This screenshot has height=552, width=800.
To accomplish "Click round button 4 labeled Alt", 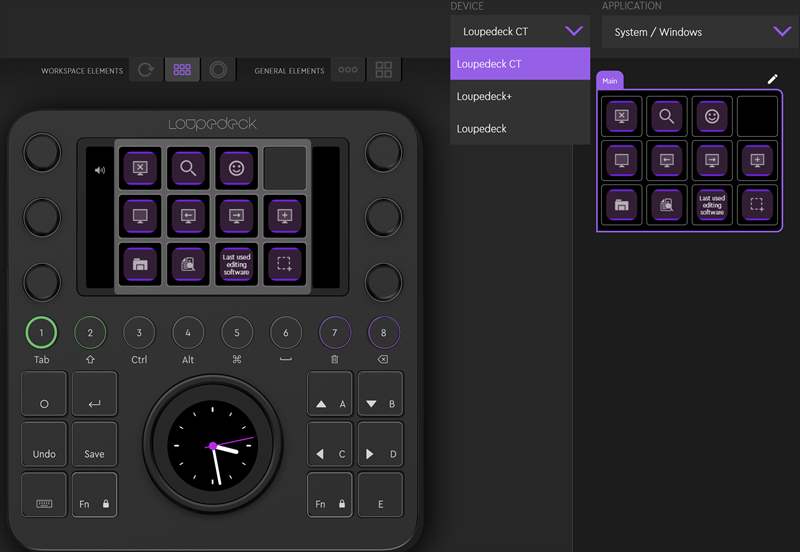I will point(188,333).
